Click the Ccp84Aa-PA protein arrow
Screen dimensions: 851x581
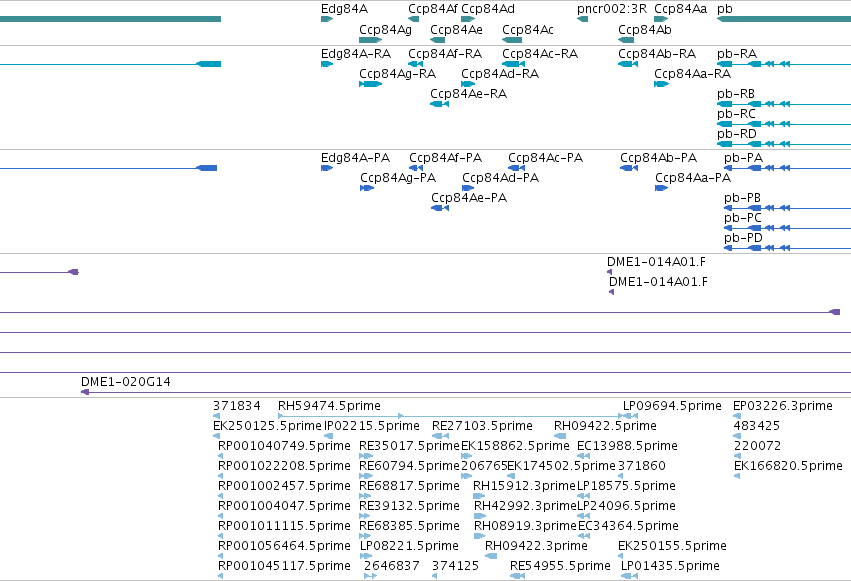click(x=661, y=188)
